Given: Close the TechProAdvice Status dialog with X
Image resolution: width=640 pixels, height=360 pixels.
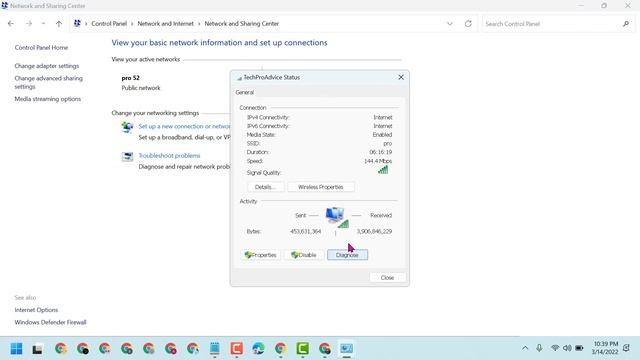Looking at the screenshot, I should coord(401,77).
